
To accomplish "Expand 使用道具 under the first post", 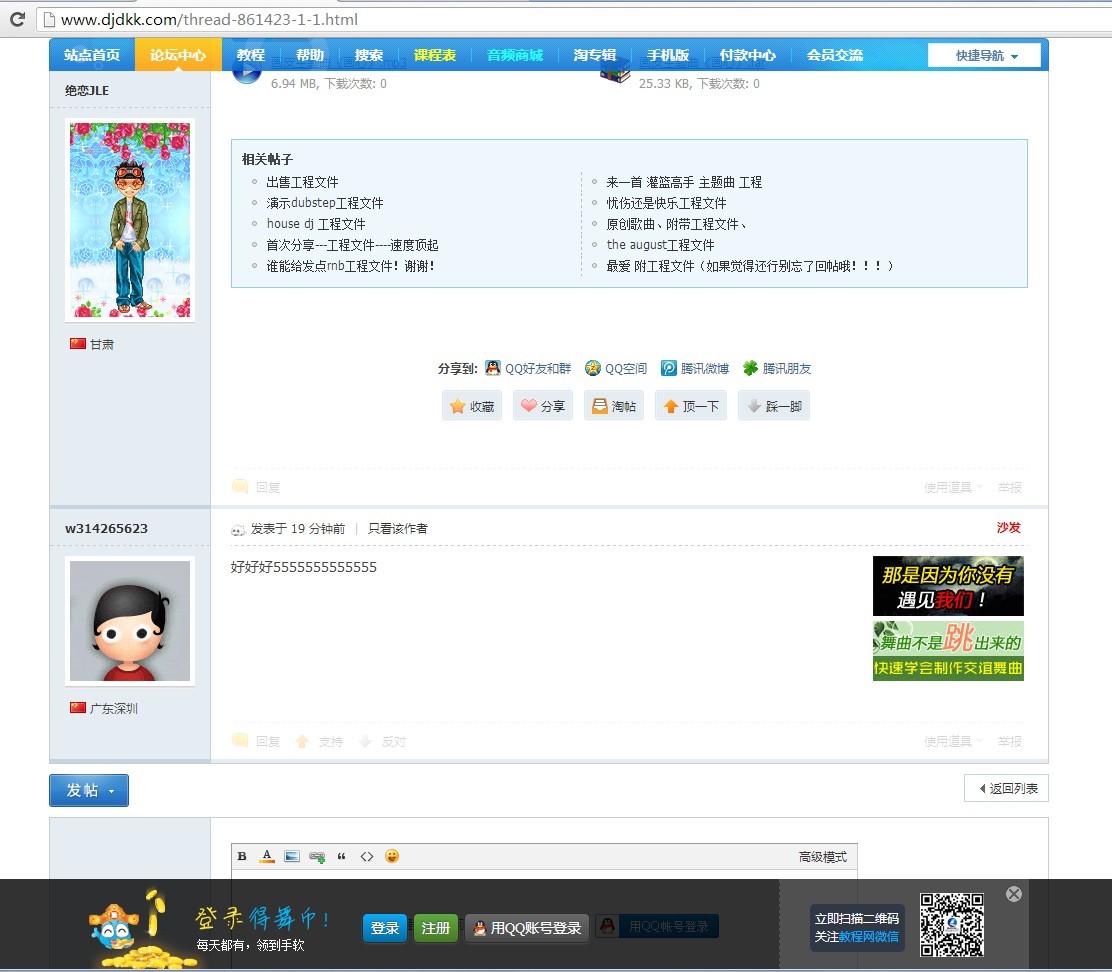I will 952,487.
